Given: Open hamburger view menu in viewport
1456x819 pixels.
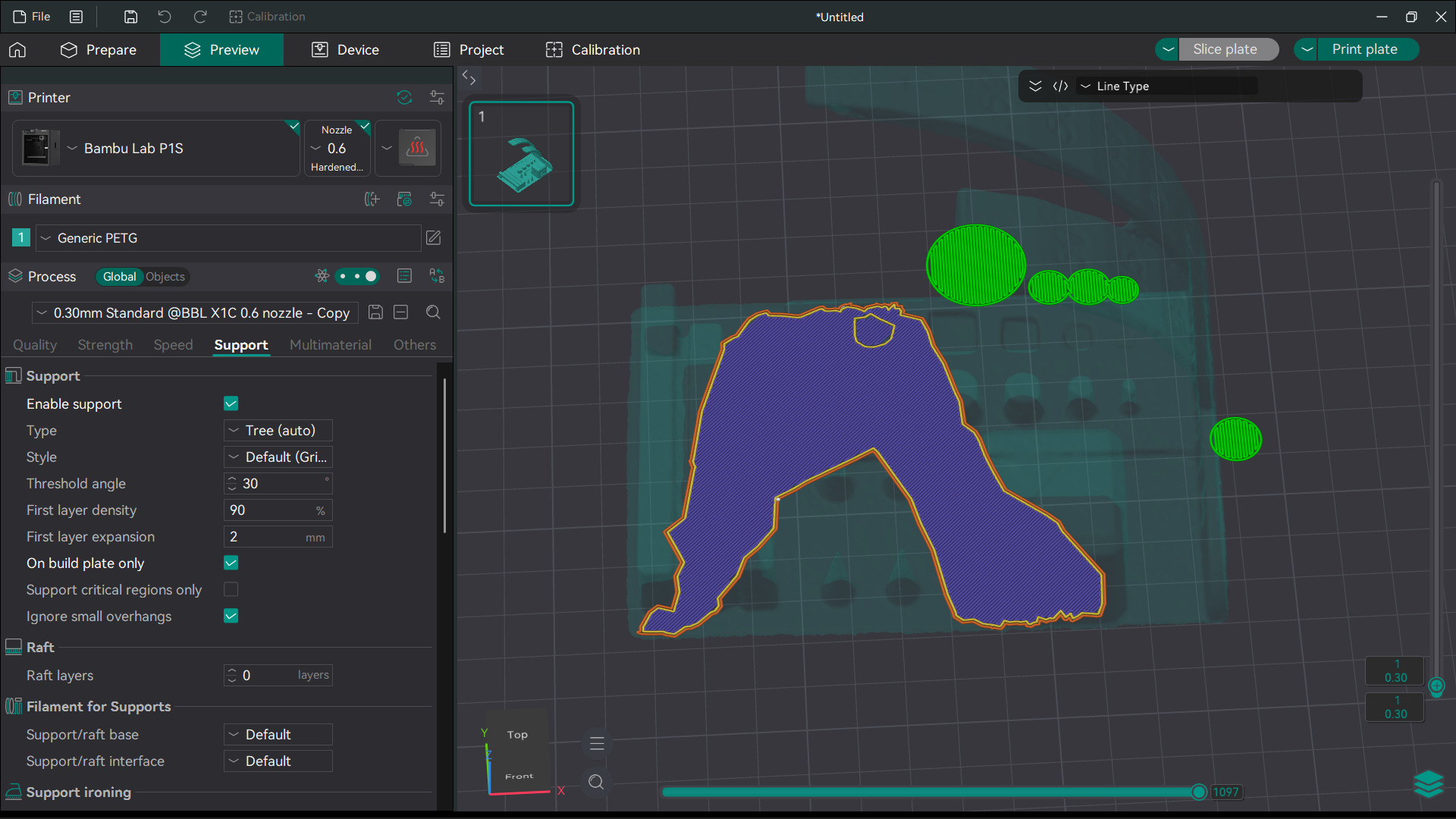Looking at the screenshot, I should [x=597, y=744].
